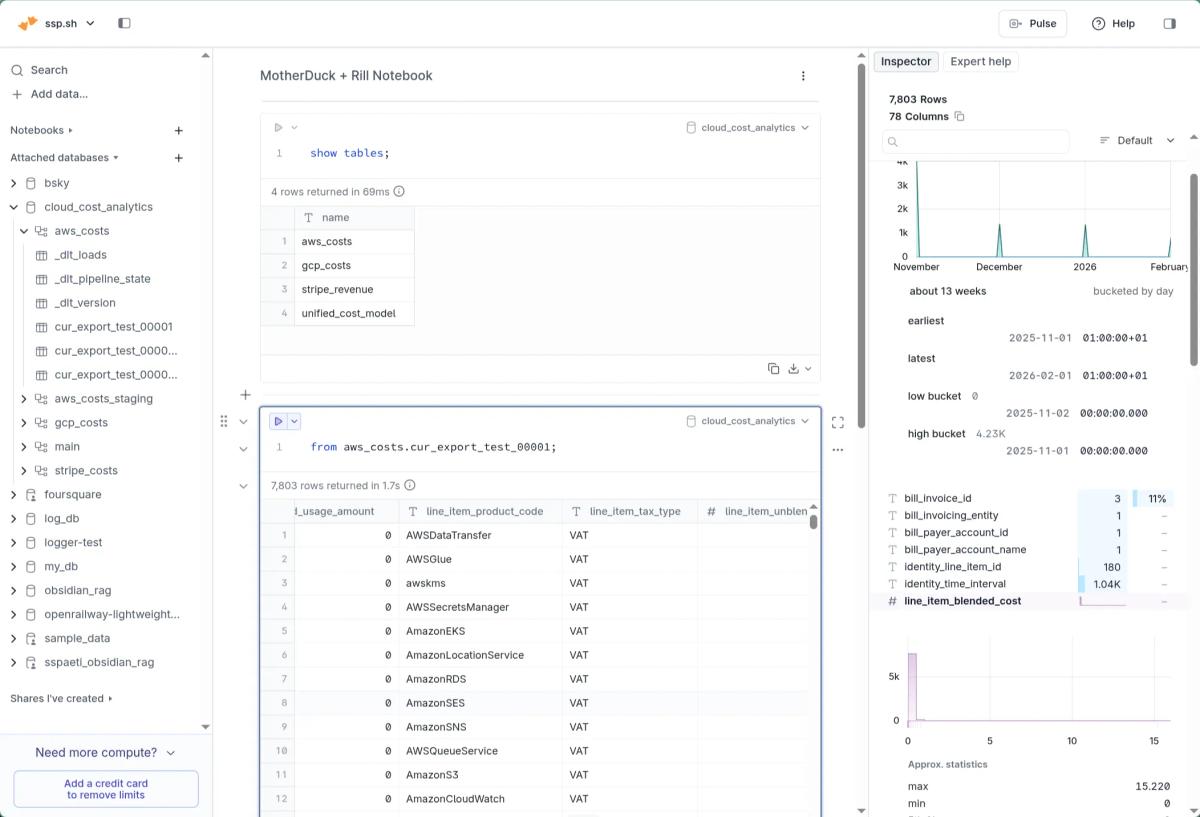Expand second cell to fullscreen
This screenshot has height=817, width=1200.
838,422
